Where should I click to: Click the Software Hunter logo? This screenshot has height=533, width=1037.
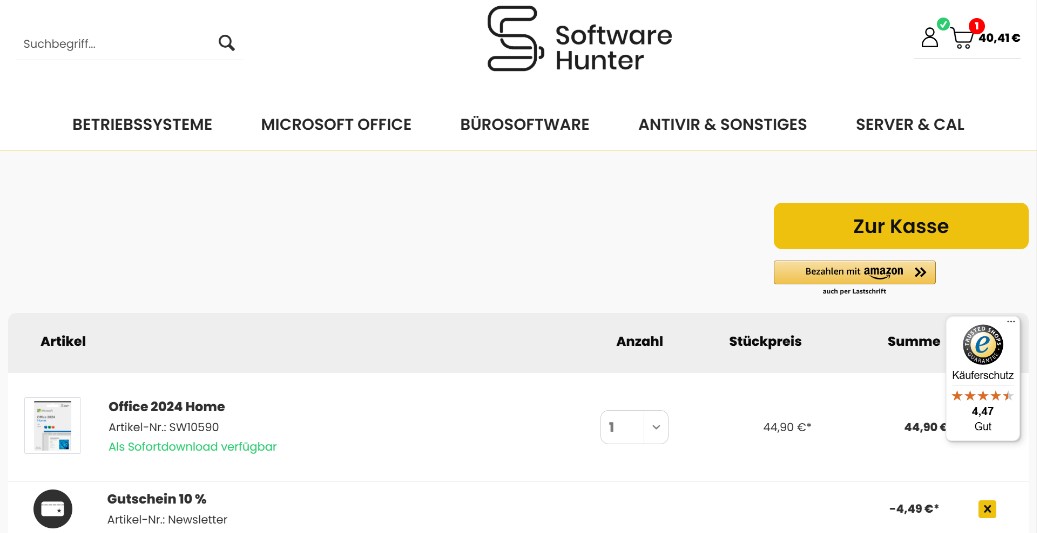tap(579, 39)
